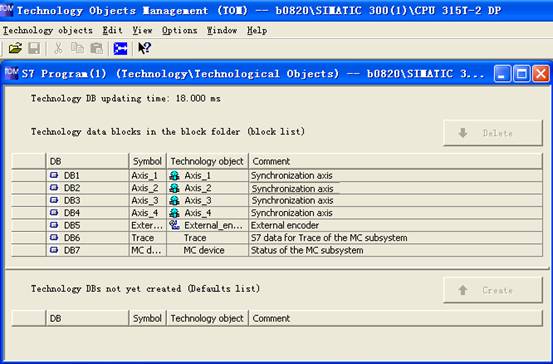Open the Technology objects menu
553x364 pixels.
pyautogui.click(x=48, y=31)
